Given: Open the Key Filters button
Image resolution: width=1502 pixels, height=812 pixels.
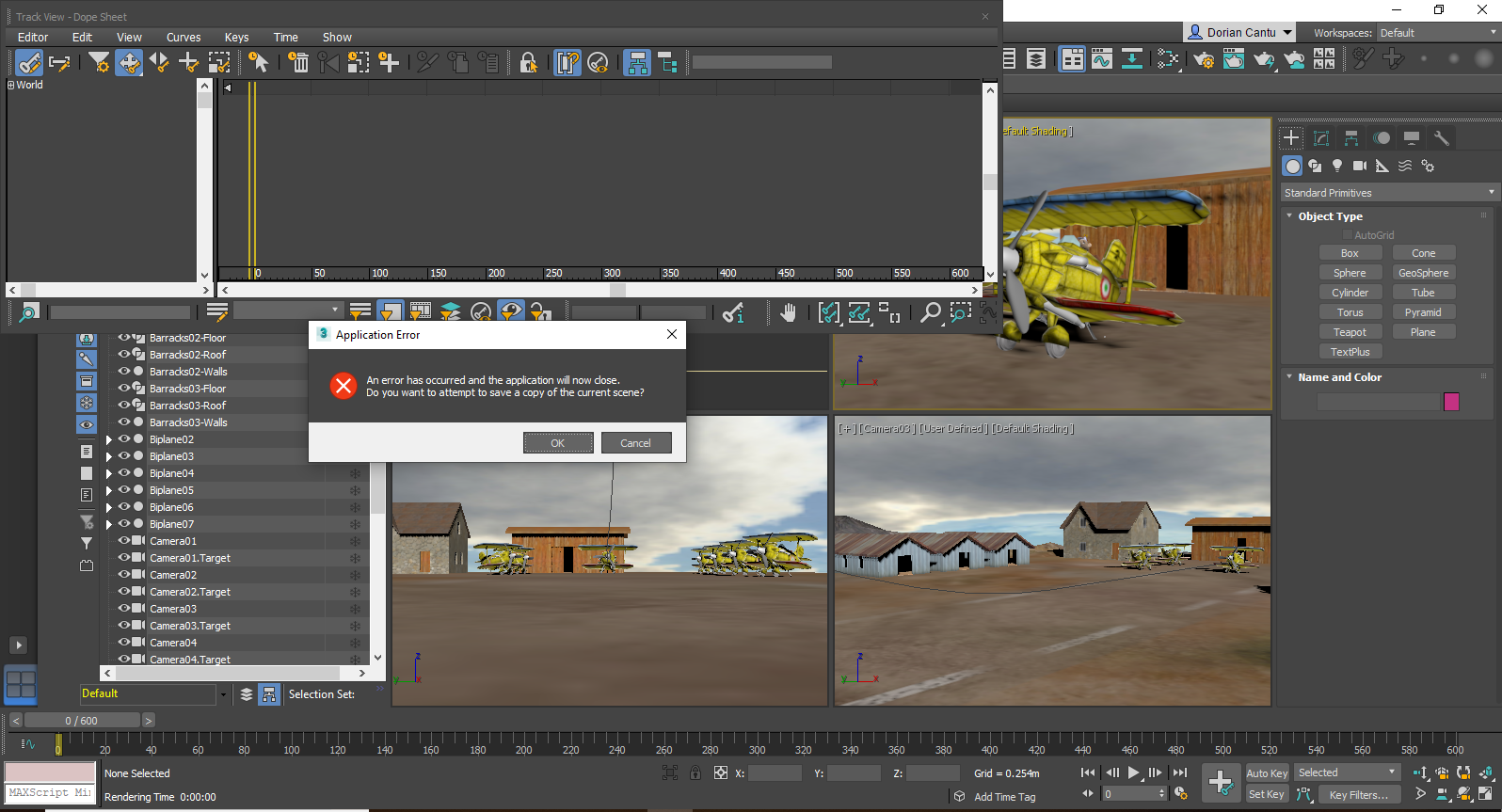Looking at the screenshot, I should click(1358, 795).
